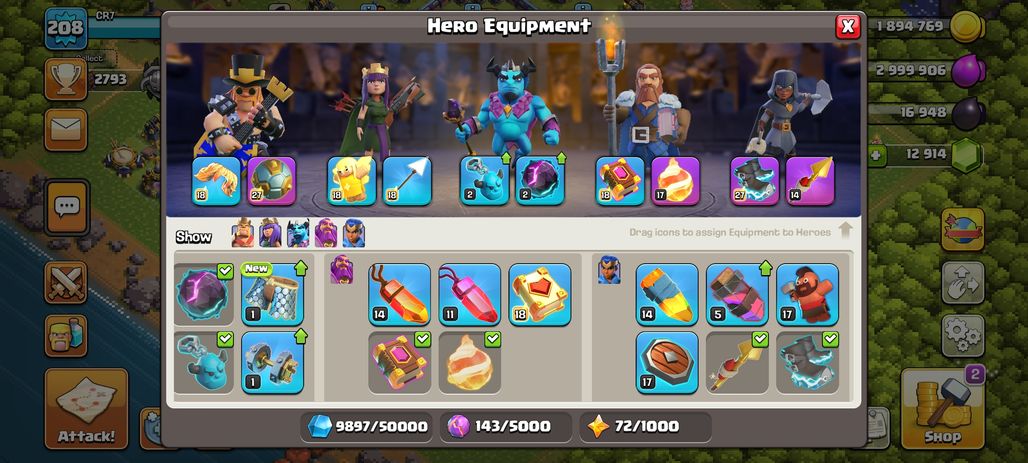Select the new Metal Pants equipment
This screenshot has width=1028, height=463.
[x=273, y=294]
